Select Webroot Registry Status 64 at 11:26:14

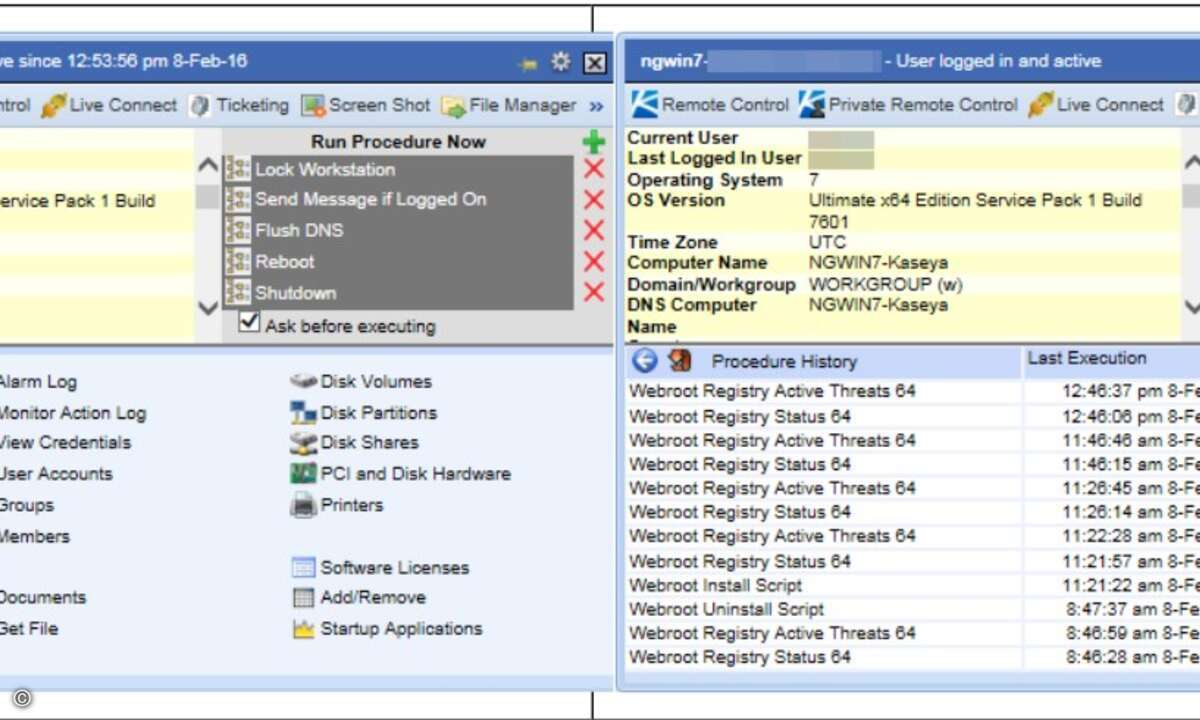[740, 512]
